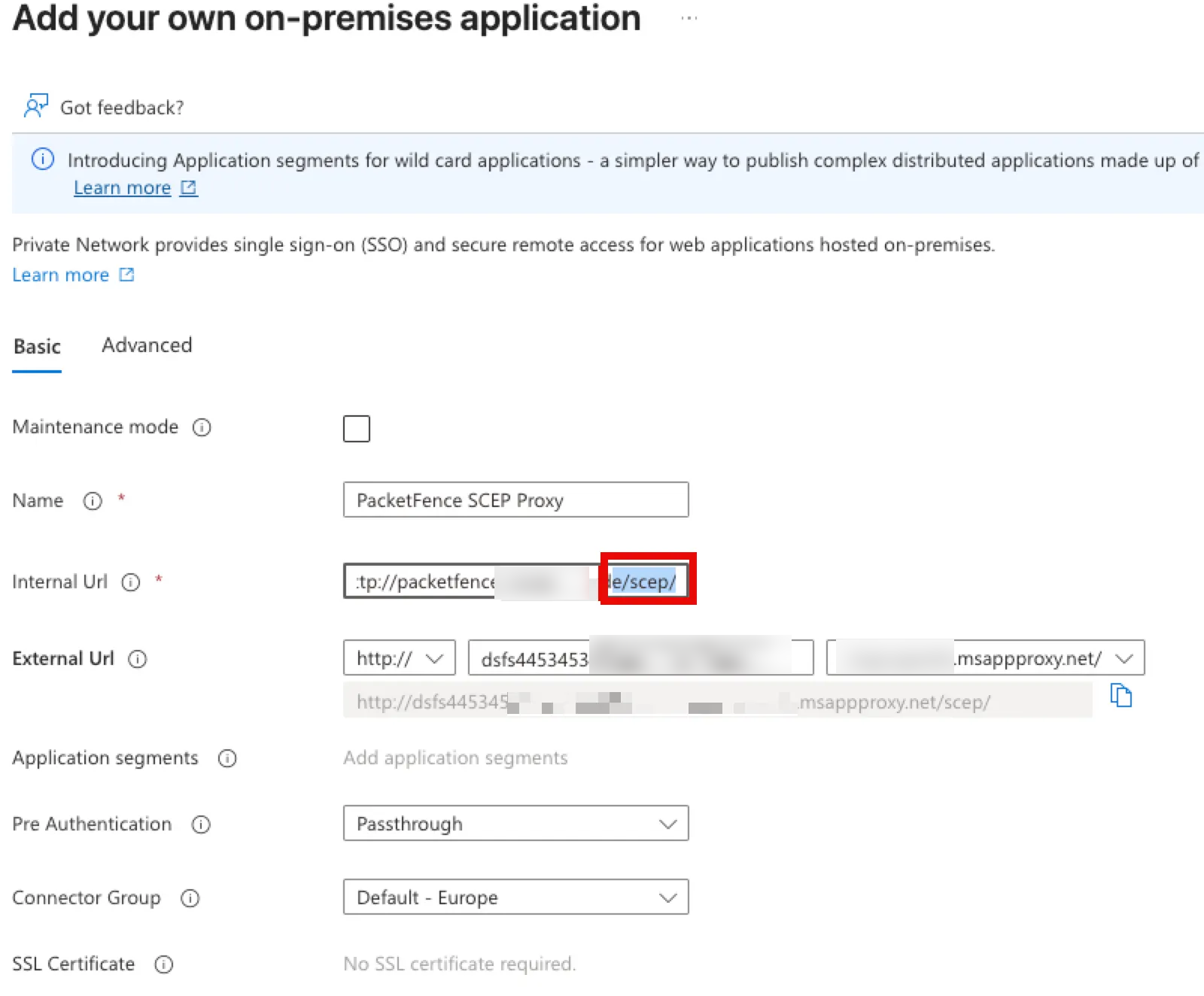Click the info icon beside Pre Authentication
1204x996 pixels.
200,824
